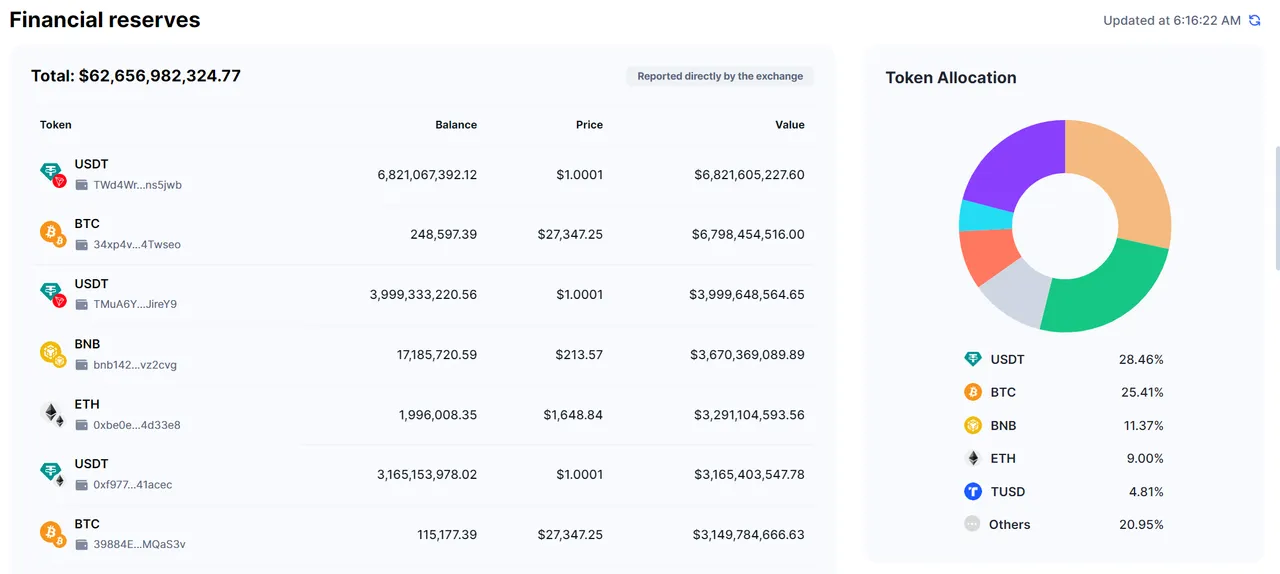
Task: Click the TUSD icon in the allocation legend
Action: pos(973,491)
